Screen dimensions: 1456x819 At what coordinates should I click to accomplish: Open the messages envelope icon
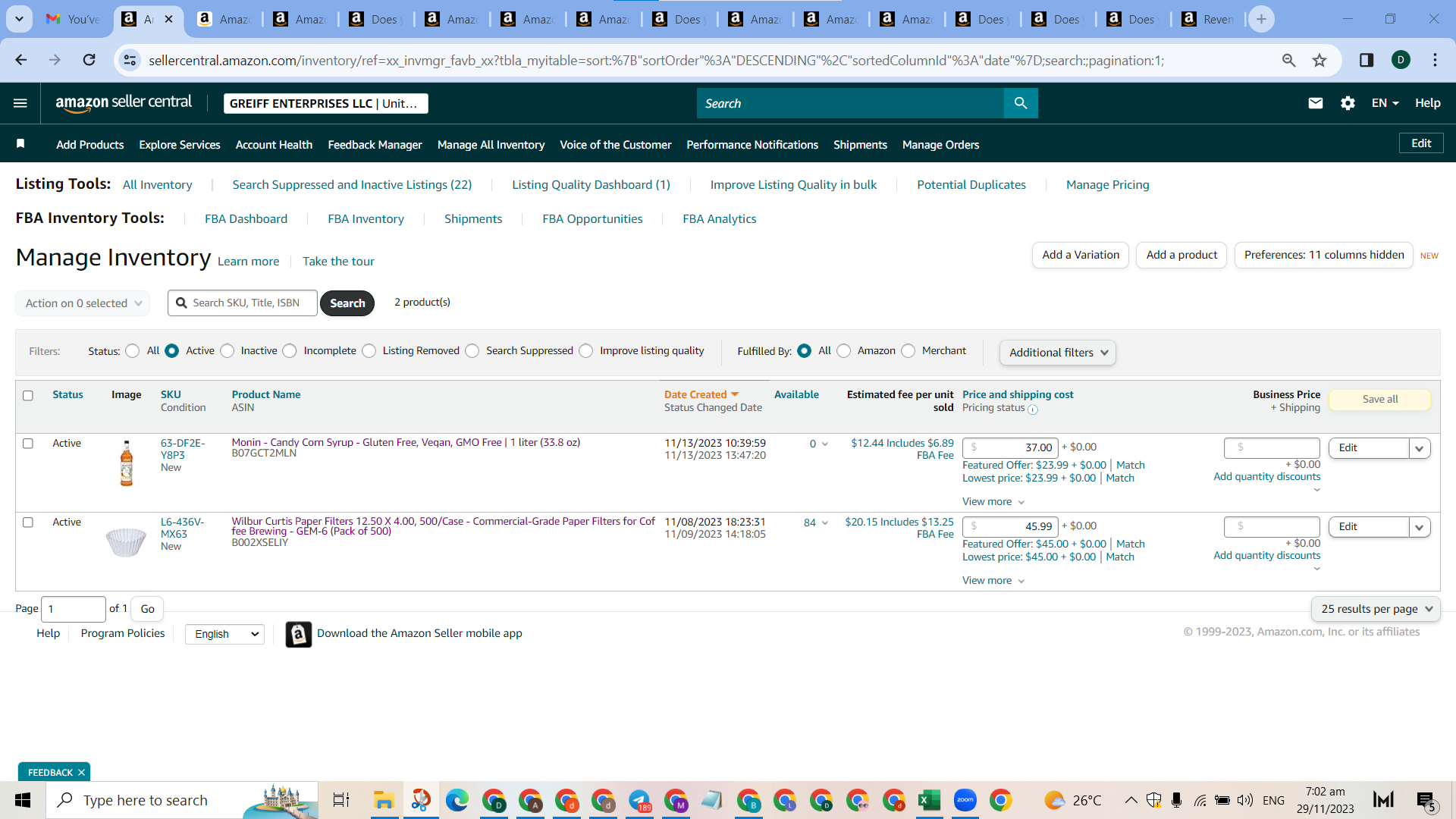click(1316, 103)
